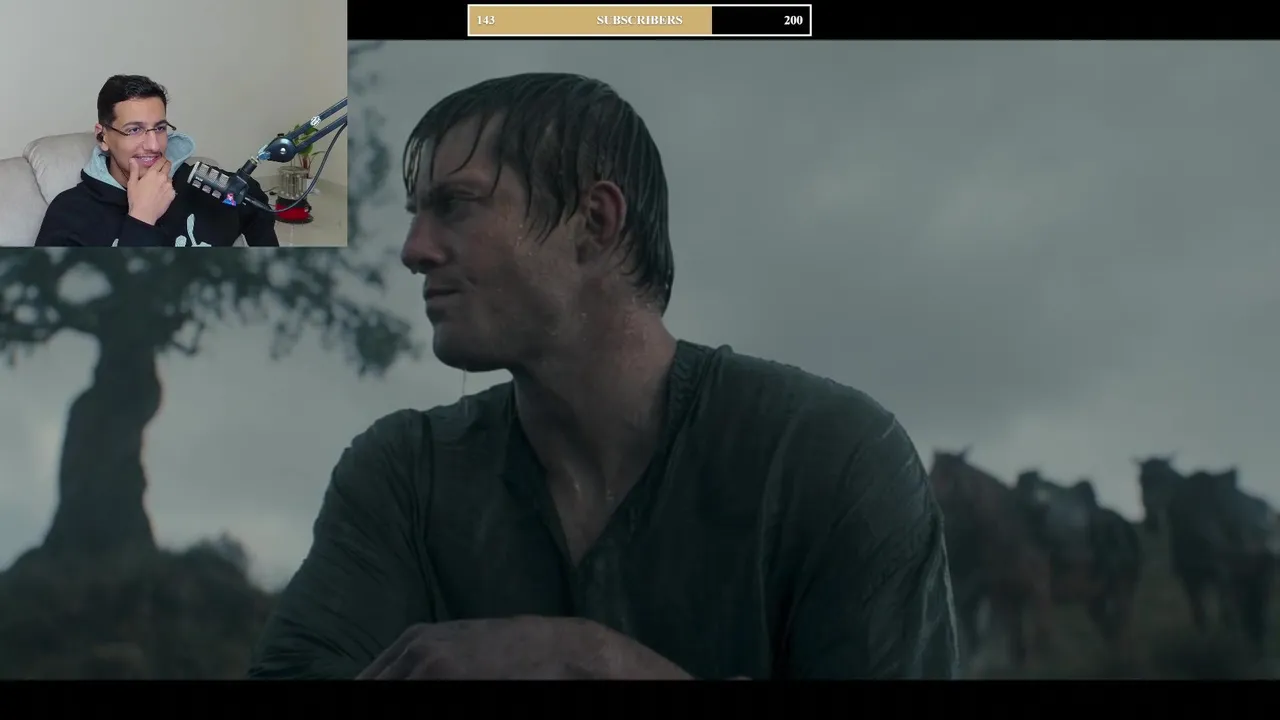
Task: Click the main video of the rain-soaked man
Action: coord(640,360)
